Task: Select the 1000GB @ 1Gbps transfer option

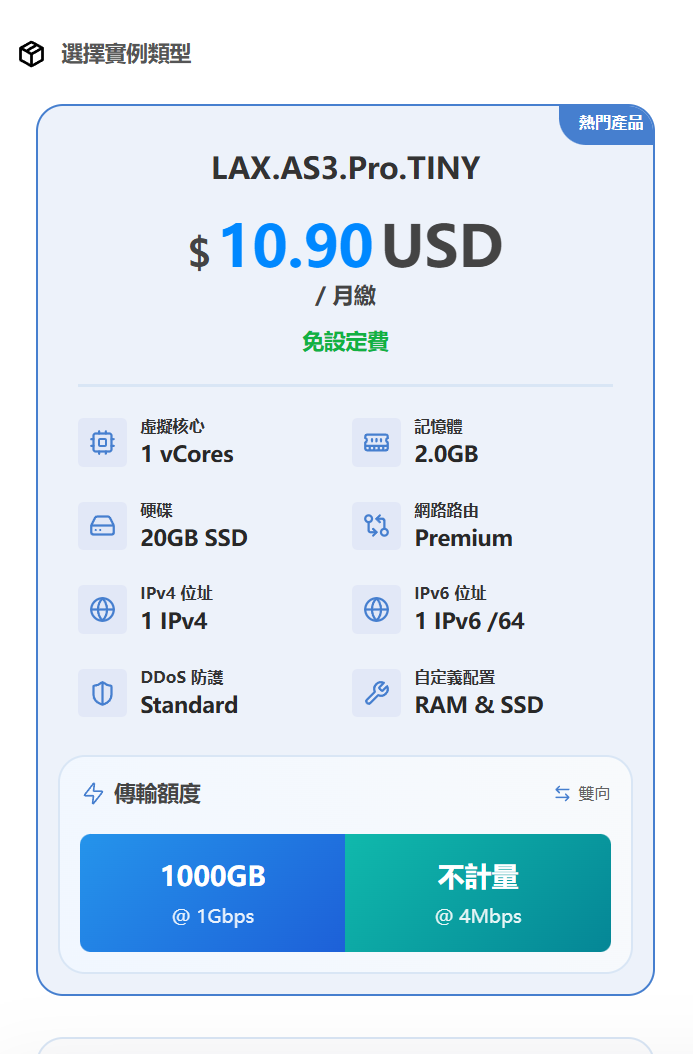Action: pos(212,893)
